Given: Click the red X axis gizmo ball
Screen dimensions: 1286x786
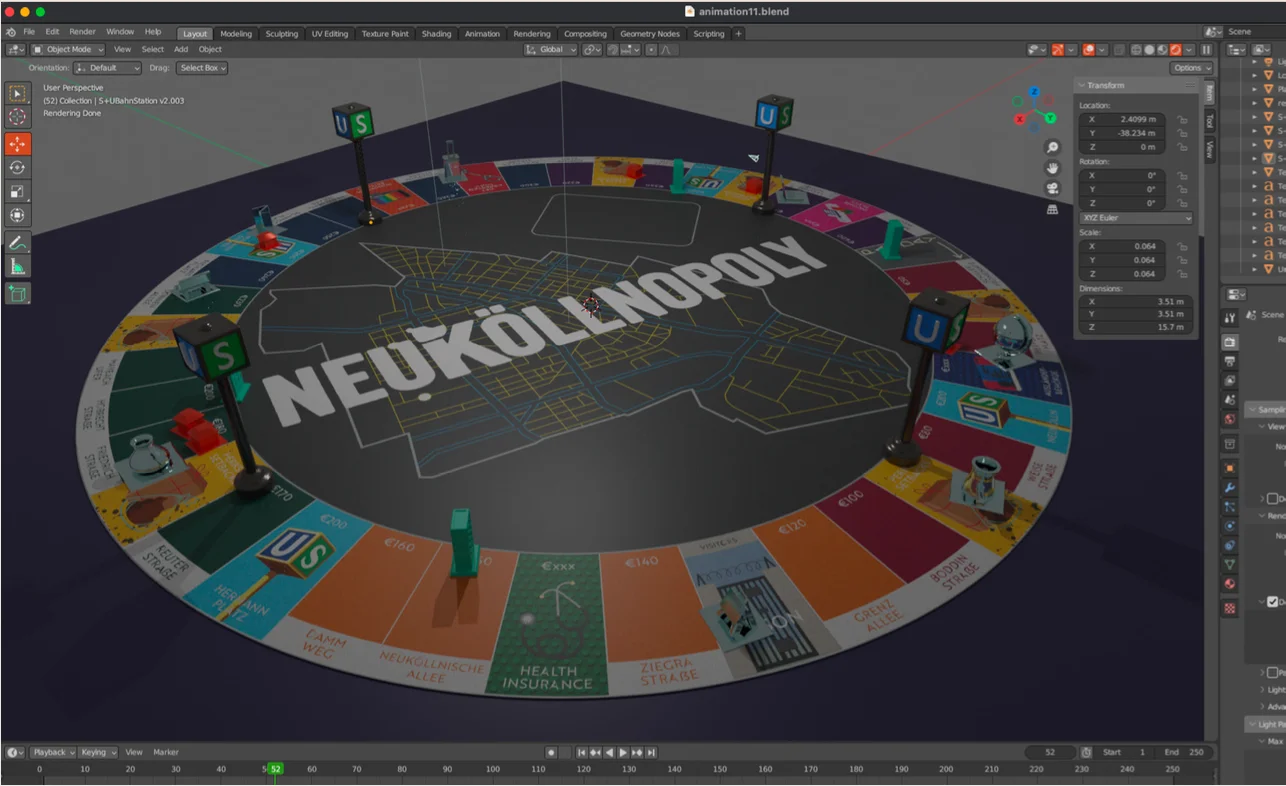Looking at the screenshot, I should (x=1020, y=119).
